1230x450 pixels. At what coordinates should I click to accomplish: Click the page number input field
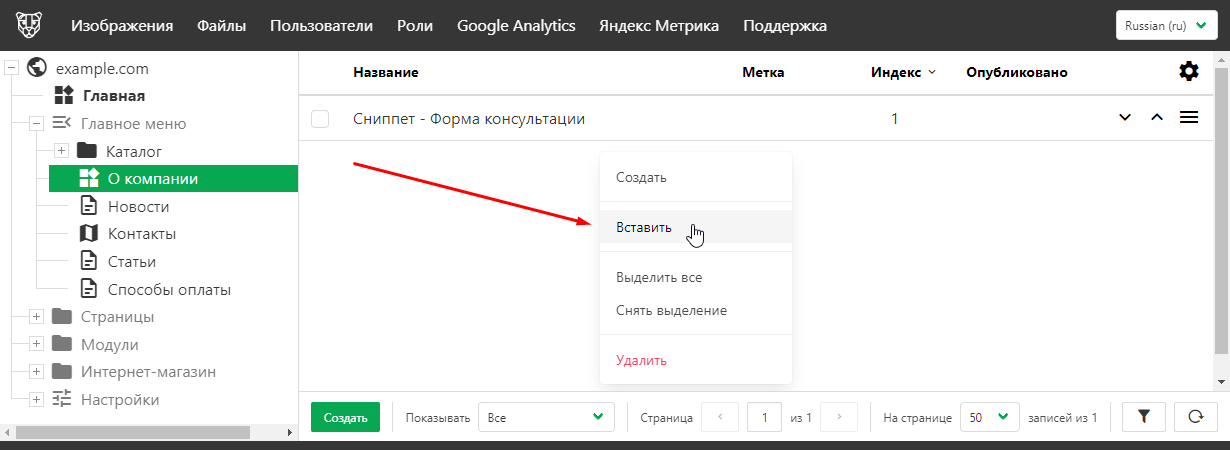click(x=764, y=417)
